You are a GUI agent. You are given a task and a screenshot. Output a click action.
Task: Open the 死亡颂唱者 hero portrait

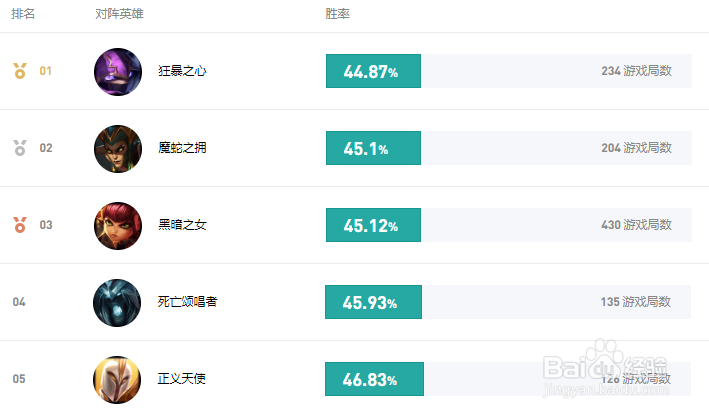[x=117, y=302]
